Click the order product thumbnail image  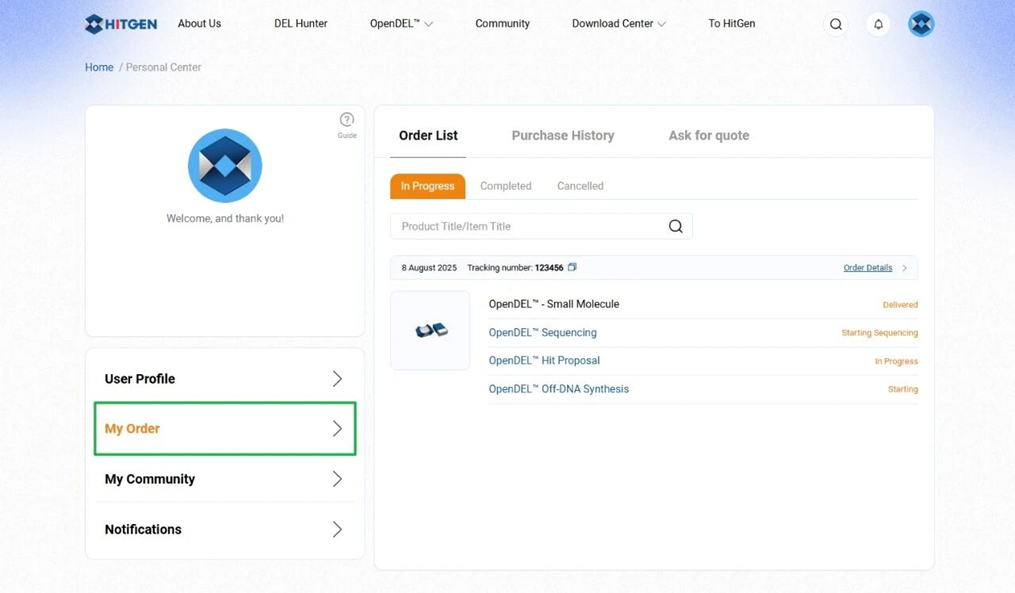tap(430, 330)
